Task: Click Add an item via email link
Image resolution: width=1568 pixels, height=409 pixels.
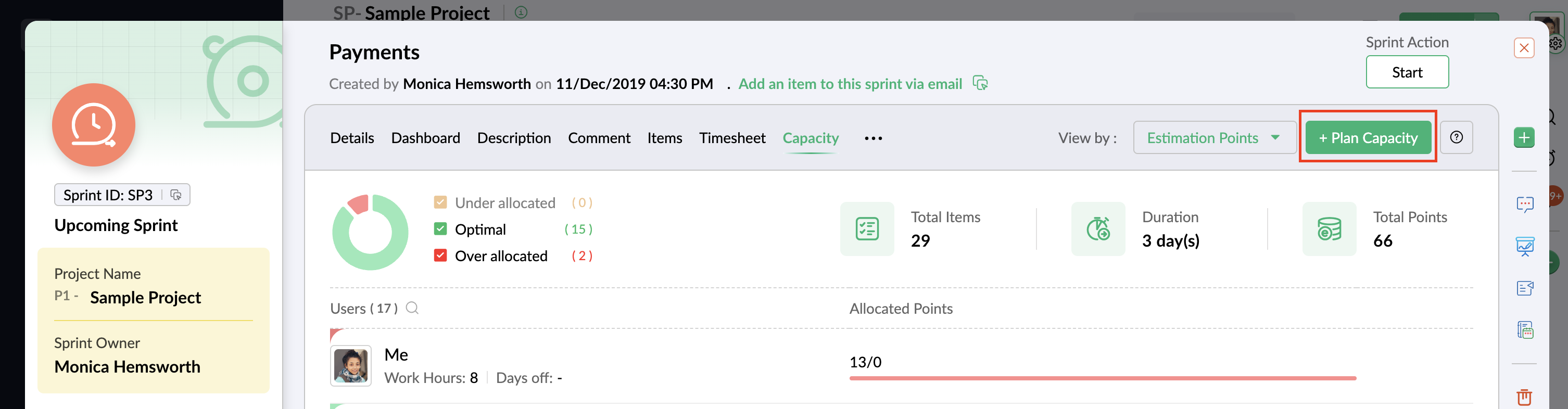Action: coord(850,84)
